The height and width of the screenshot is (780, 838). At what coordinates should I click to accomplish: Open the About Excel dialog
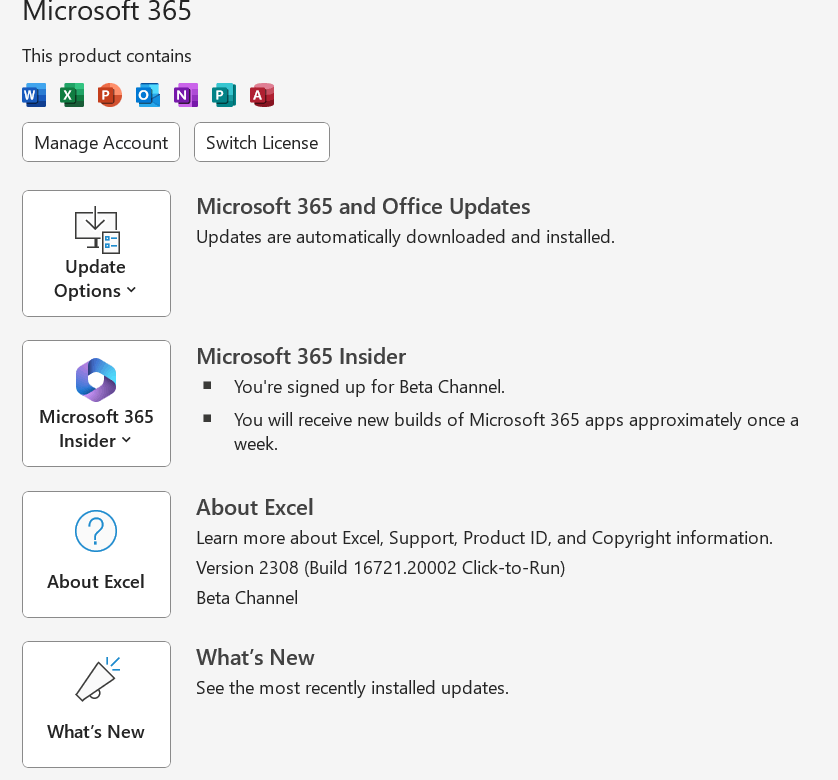(x=96, y=554)
